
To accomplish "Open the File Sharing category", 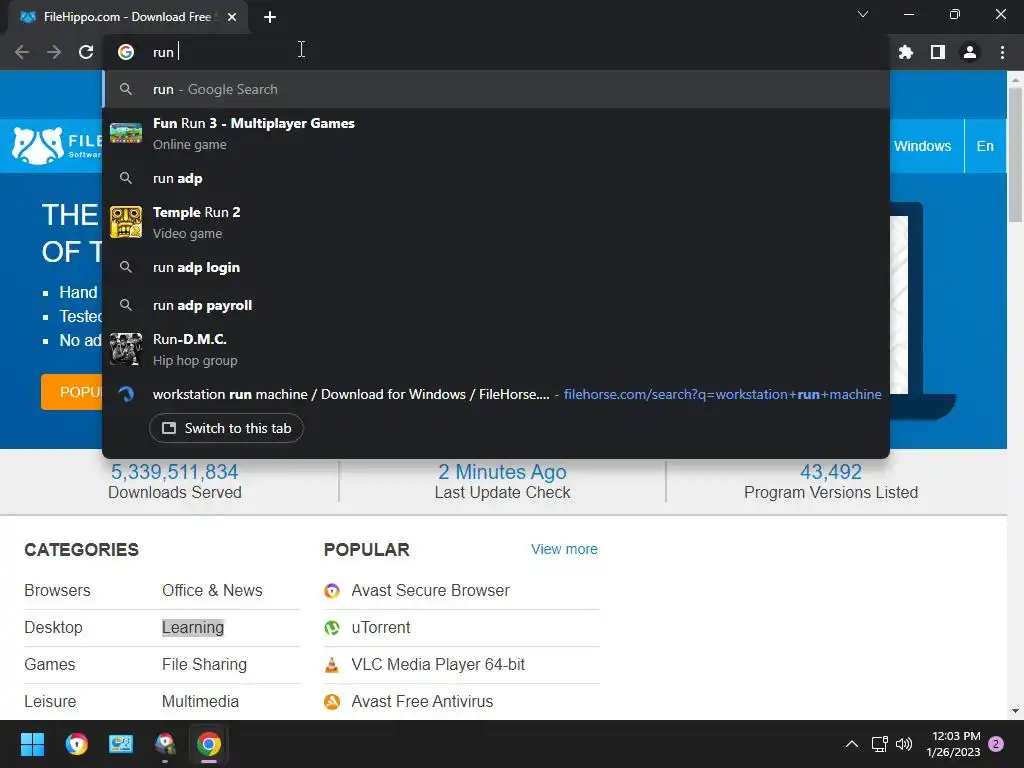I will pos(204,664).
